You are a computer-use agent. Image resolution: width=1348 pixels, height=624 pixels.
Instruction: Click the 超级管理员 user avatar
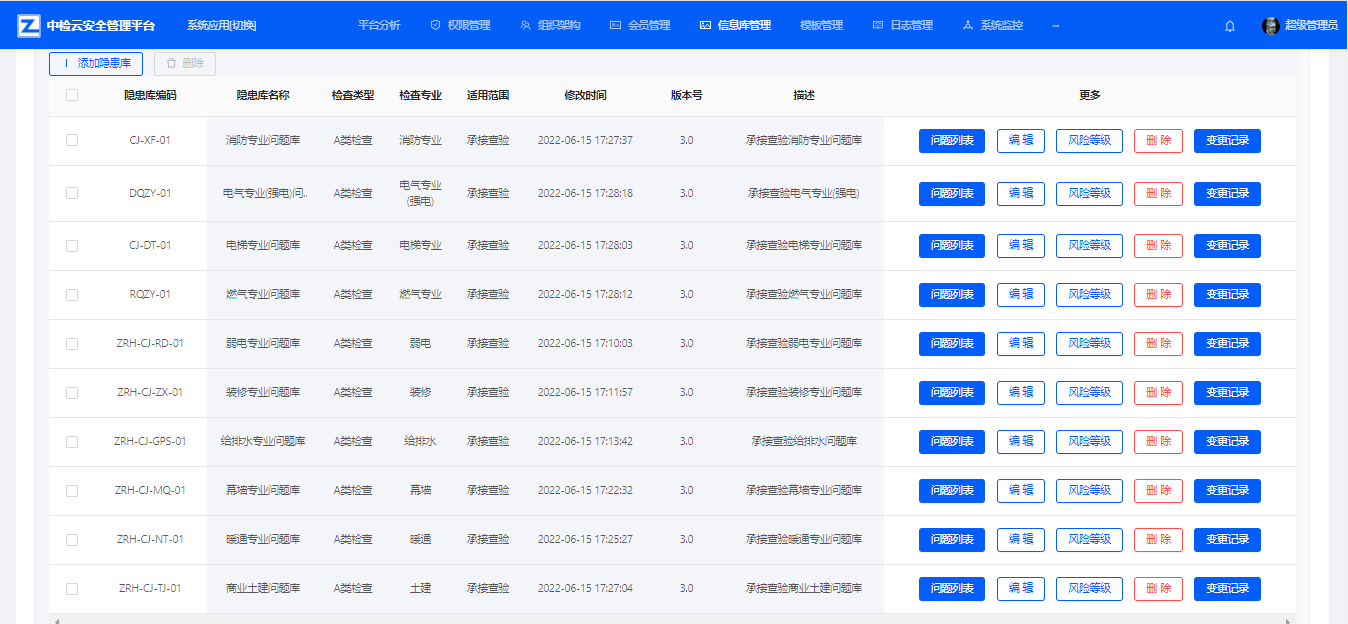(1271, 26)
